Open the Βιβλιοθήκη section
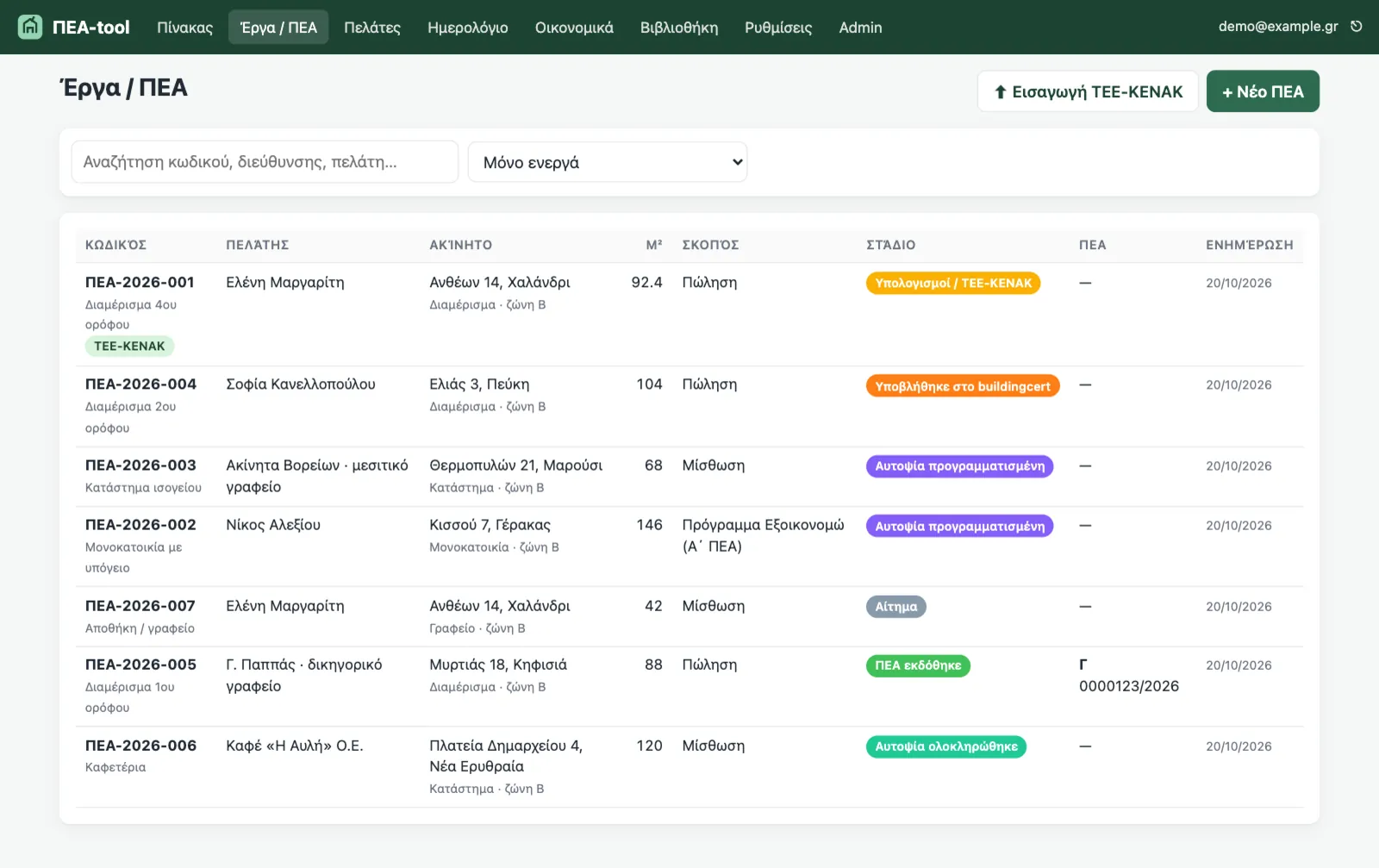This screenshot has width=1379, height=868. click(x=679, y=28)
